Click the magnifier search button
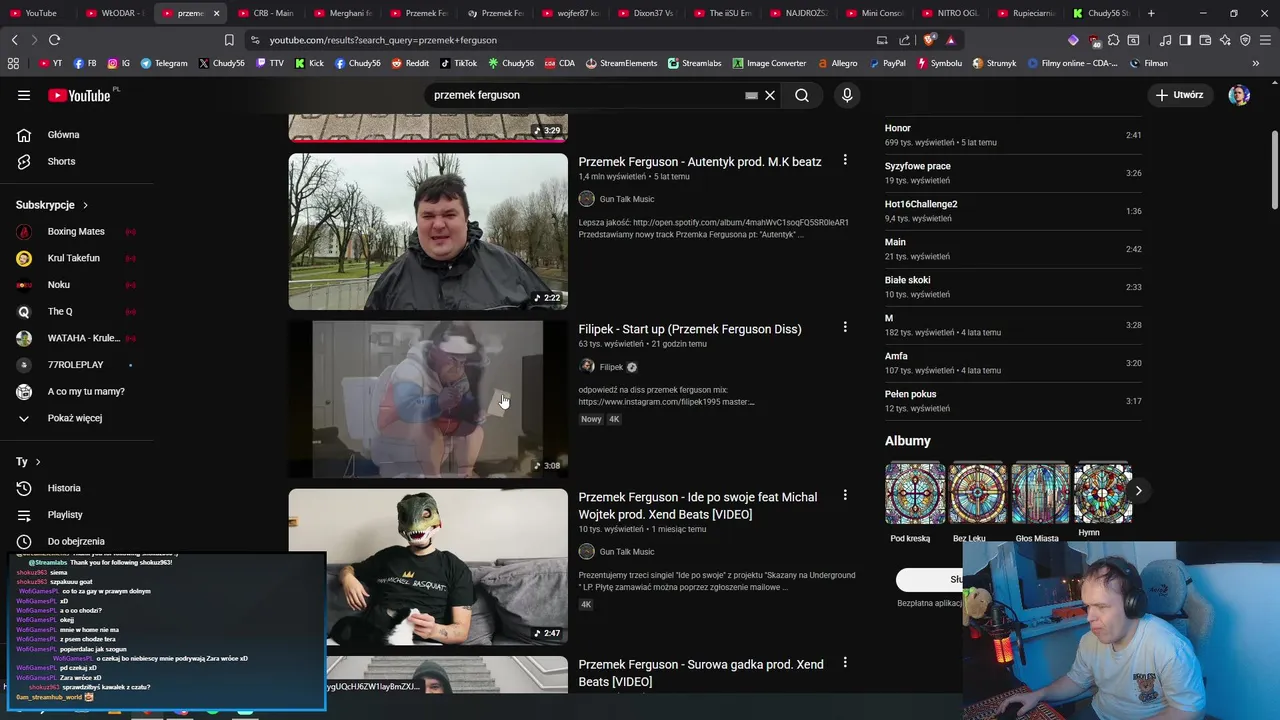The height and width of the screenshot is (720, 1280). 802,95
